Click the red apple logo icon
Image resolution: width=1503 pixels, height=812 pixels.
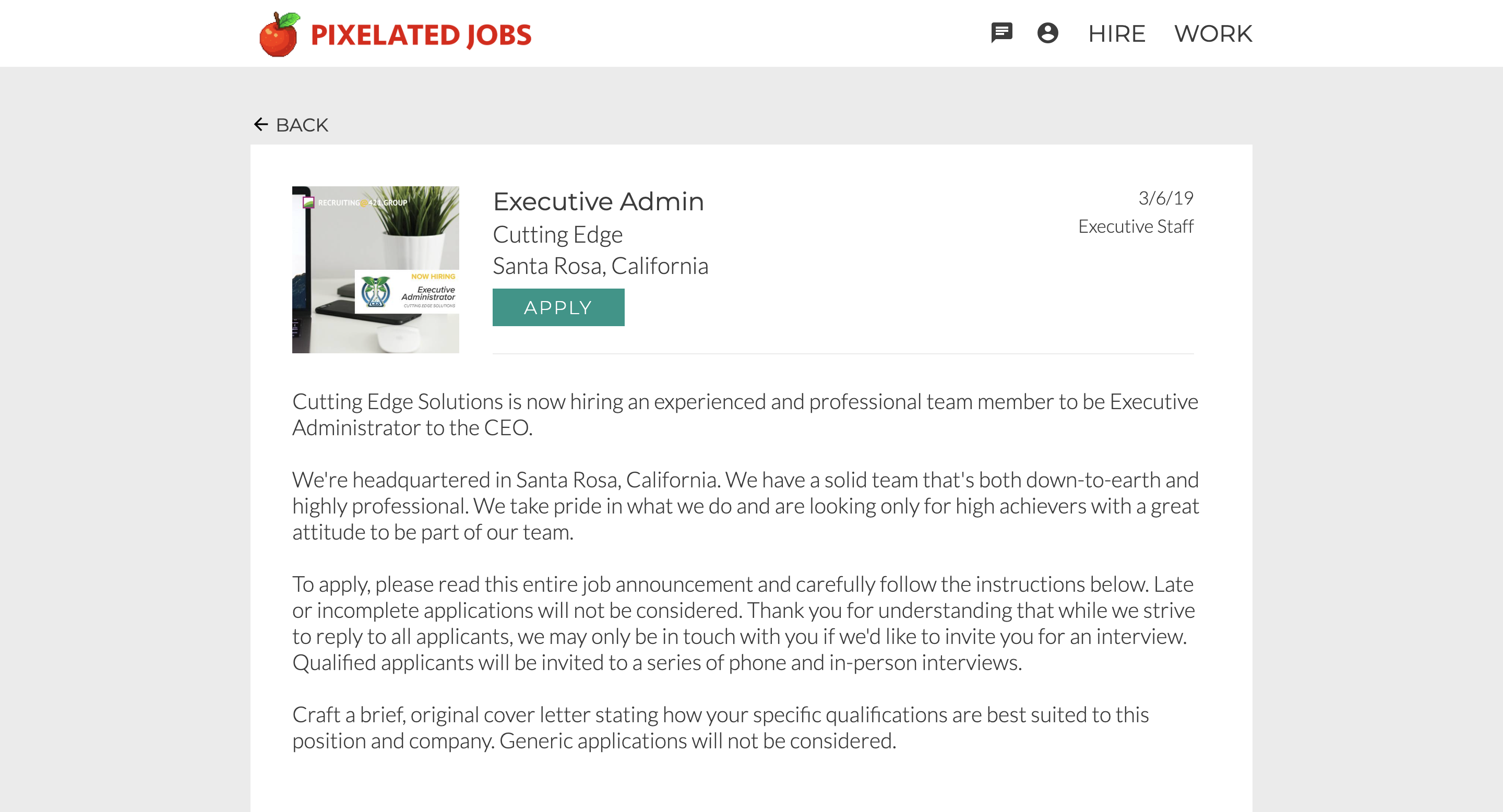[279, 34]
